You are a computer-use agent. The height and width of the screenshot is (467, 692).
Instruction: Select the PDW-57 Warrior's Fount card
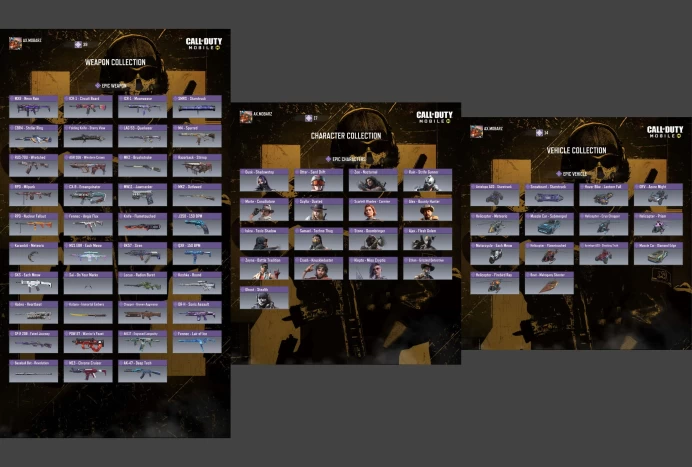pyautogui.click(x=88, y=342)
